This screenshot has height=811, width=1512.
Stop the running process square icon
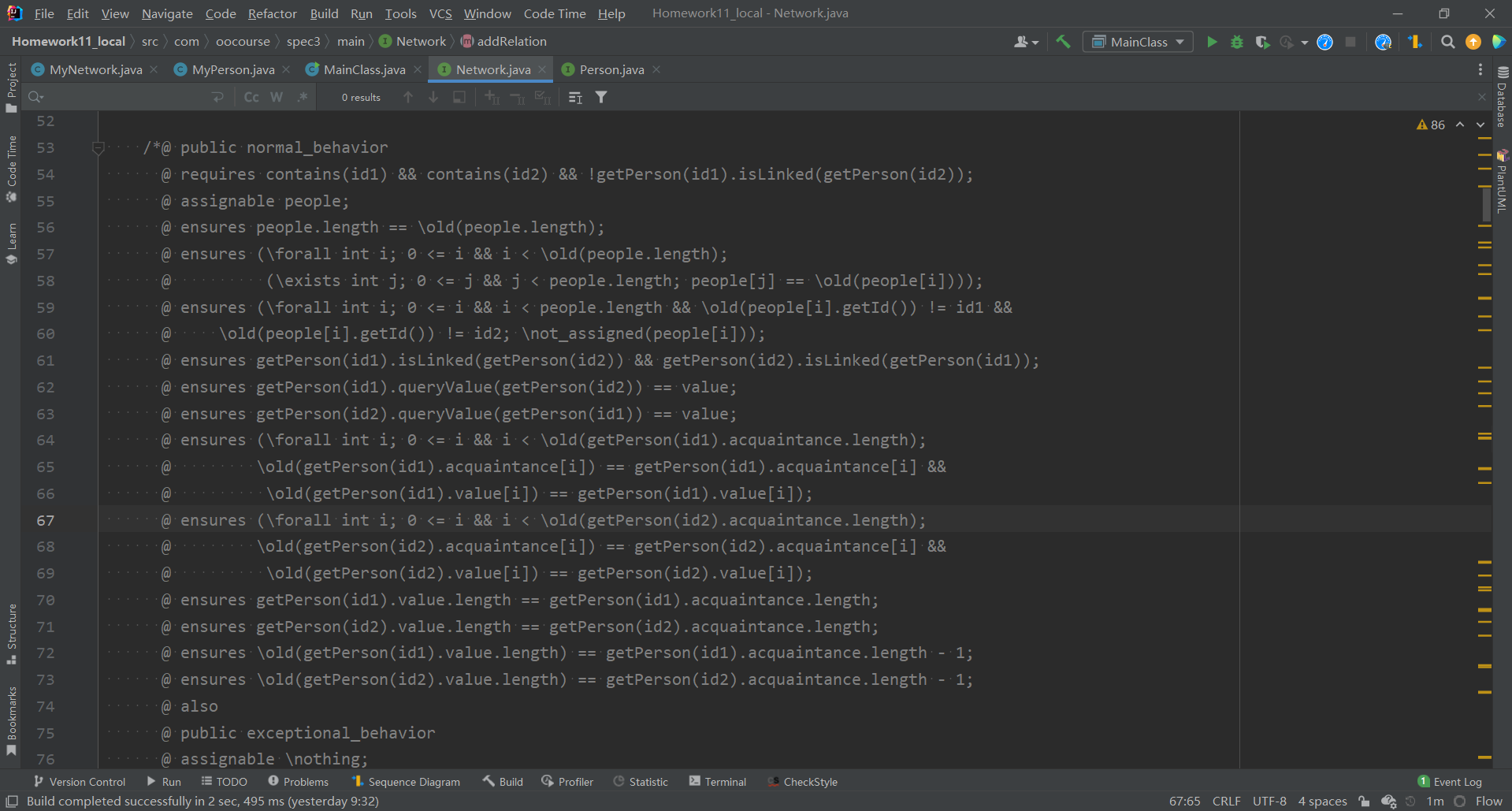pyautogui.click(x=1350, y=42)
